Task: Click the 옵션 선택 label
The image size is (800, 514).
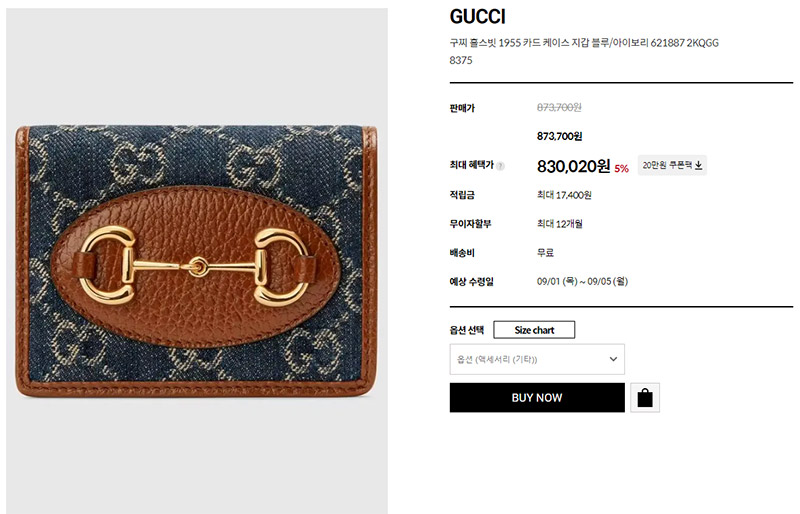Action: click(x=466, y=330)
